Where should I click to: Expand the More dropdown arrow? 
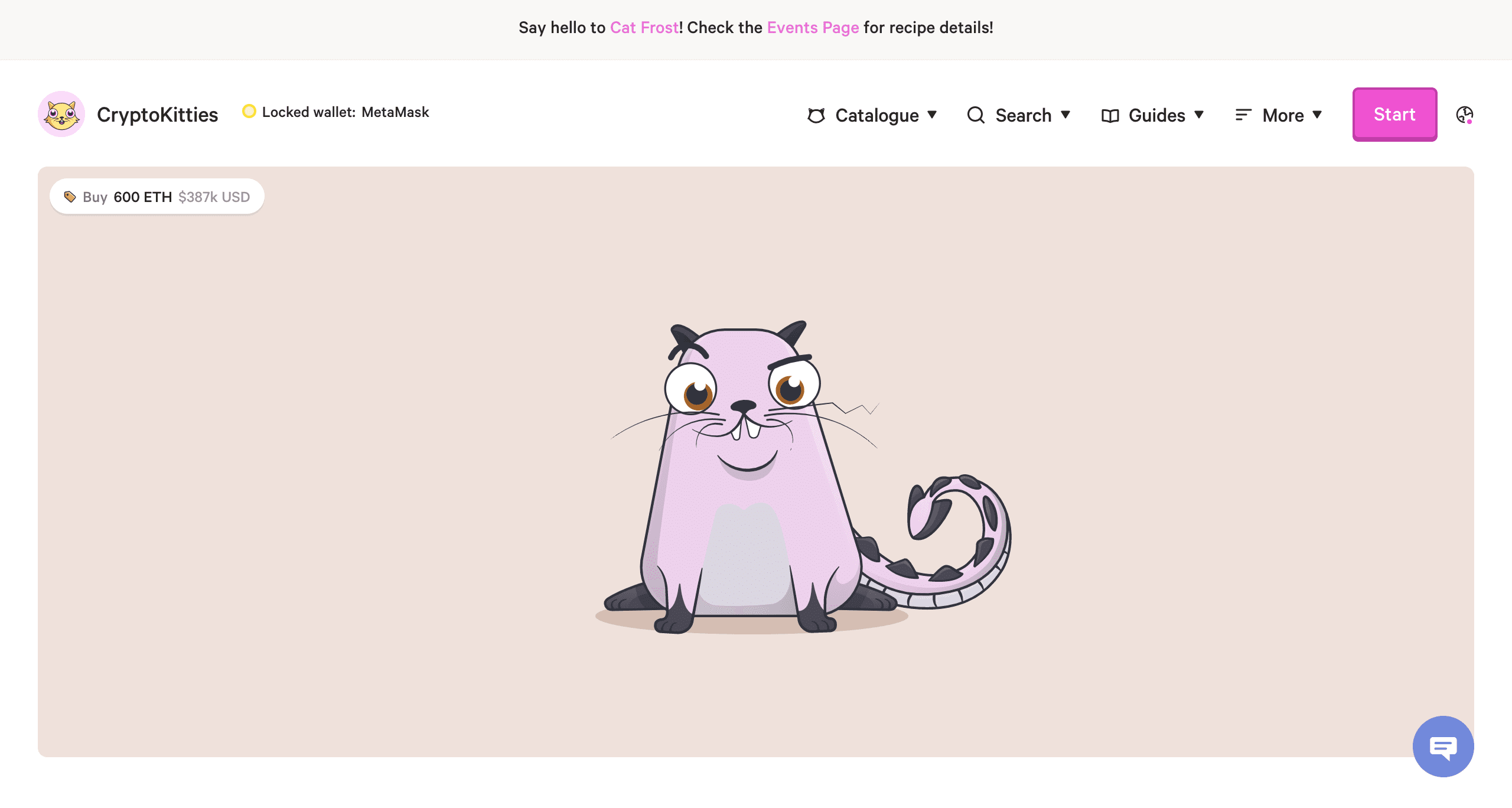pos(1317,115)
